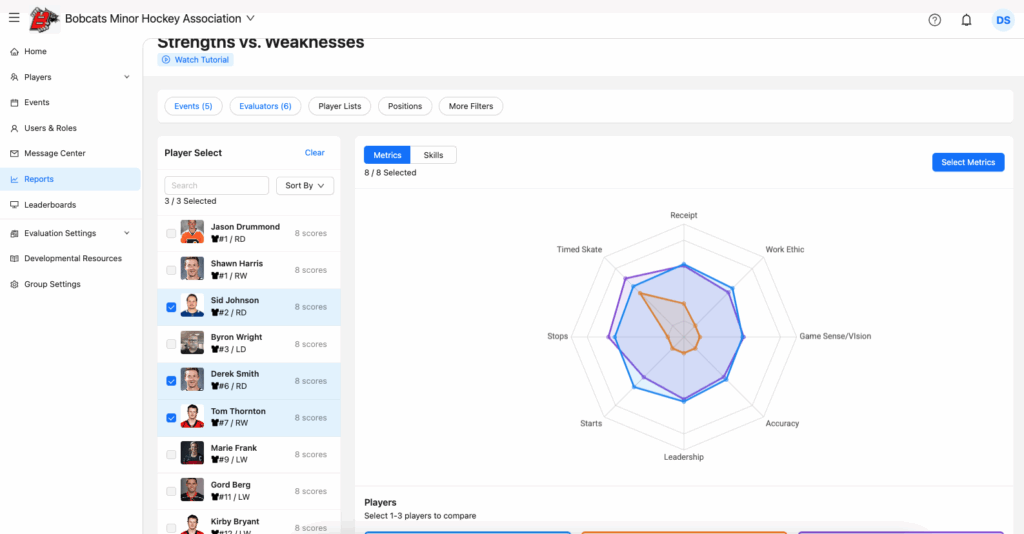Expand the Players sidebar section

[126, 77]
